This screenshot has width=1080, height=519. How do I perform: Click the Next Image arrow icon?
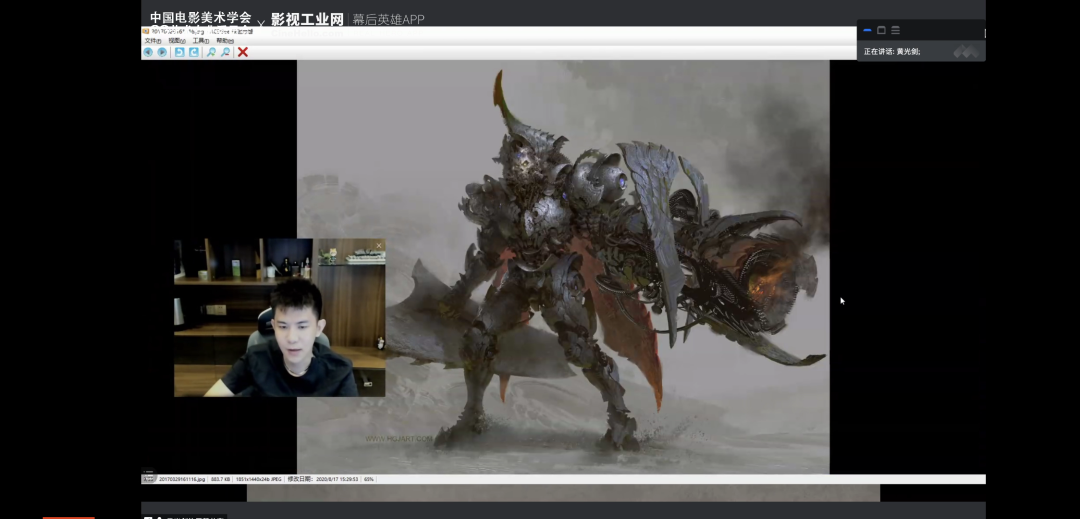click(x=162, y=52)
